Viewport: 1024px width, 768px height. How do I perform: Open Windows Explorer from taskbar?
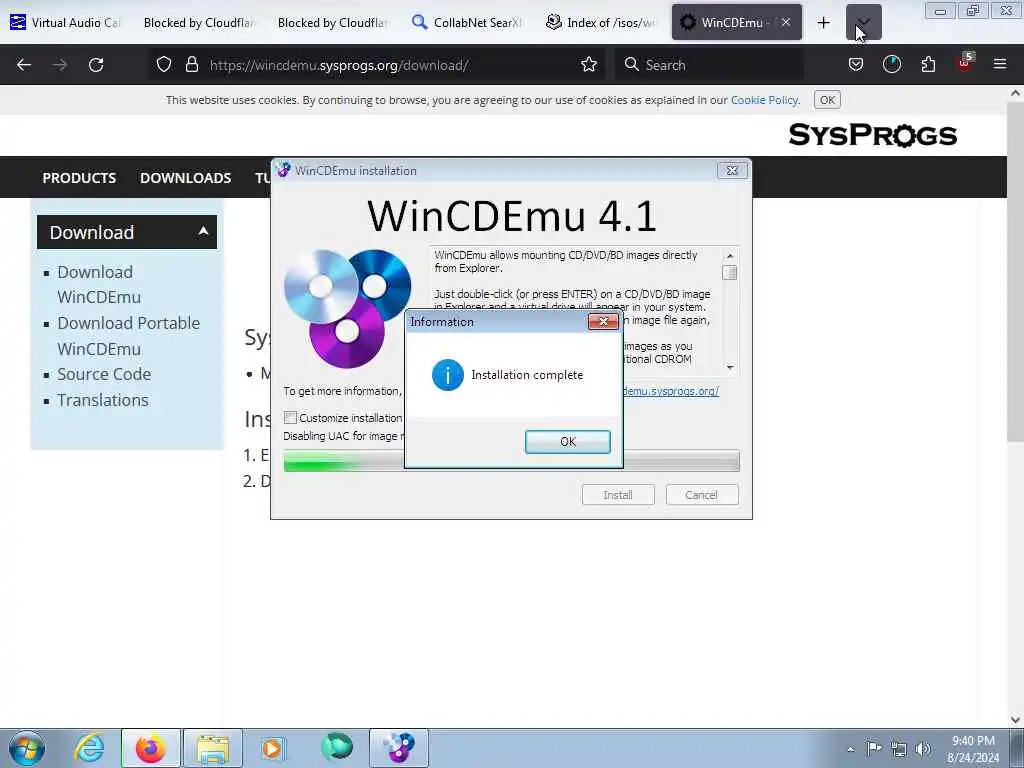213,748
